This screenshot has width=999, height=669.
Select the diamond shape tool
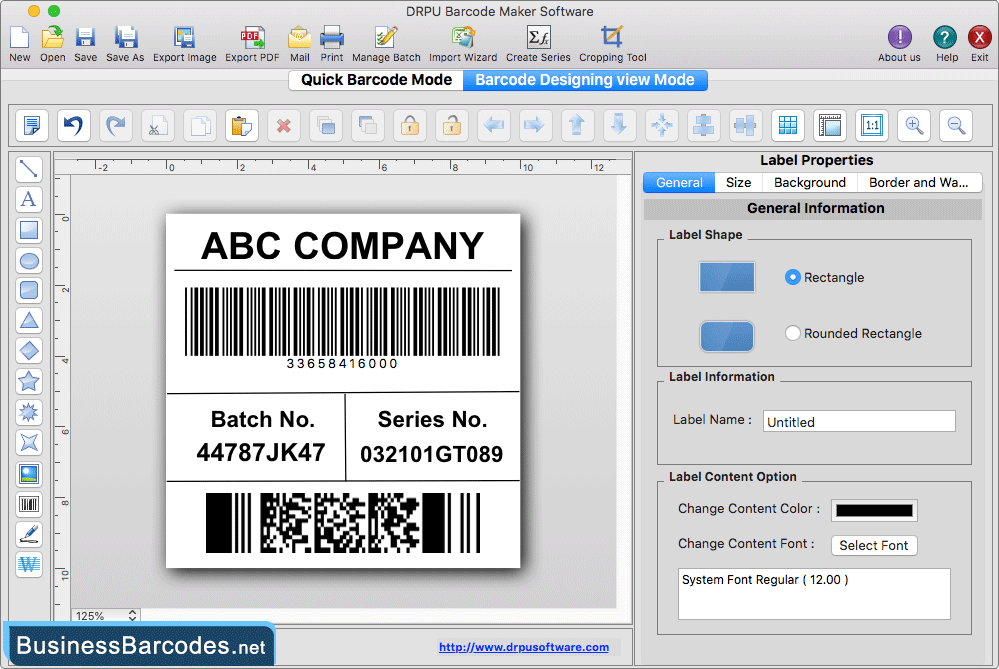[29, 351]
